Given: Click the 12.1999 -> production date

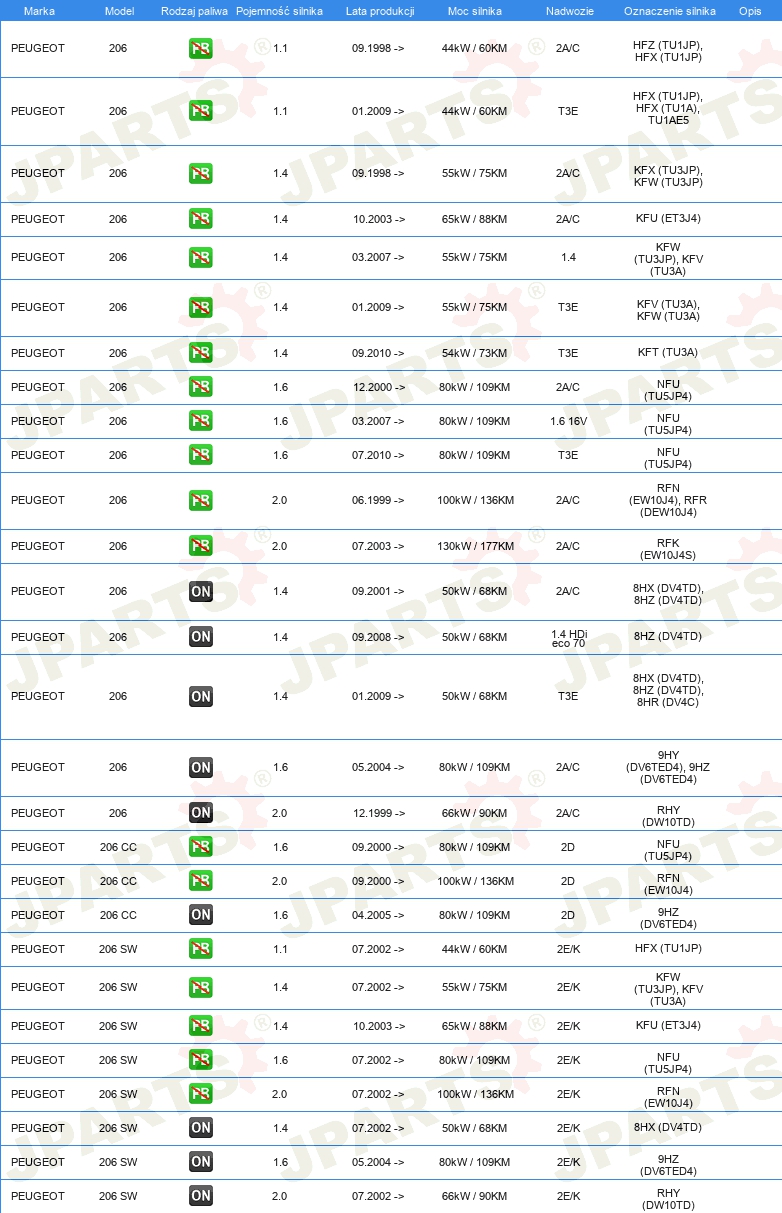Looking at the screenshot, I should tap(379, 813).
